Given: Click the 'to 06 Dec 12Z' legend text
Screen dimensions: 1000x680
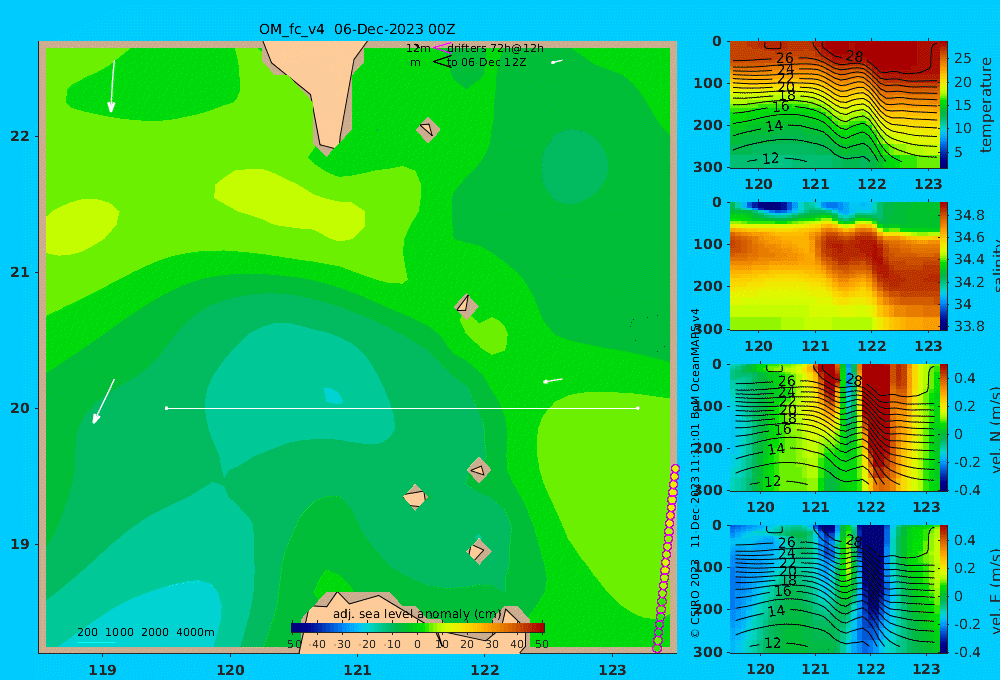Looking at the screenshot, I should pos(487,62).
